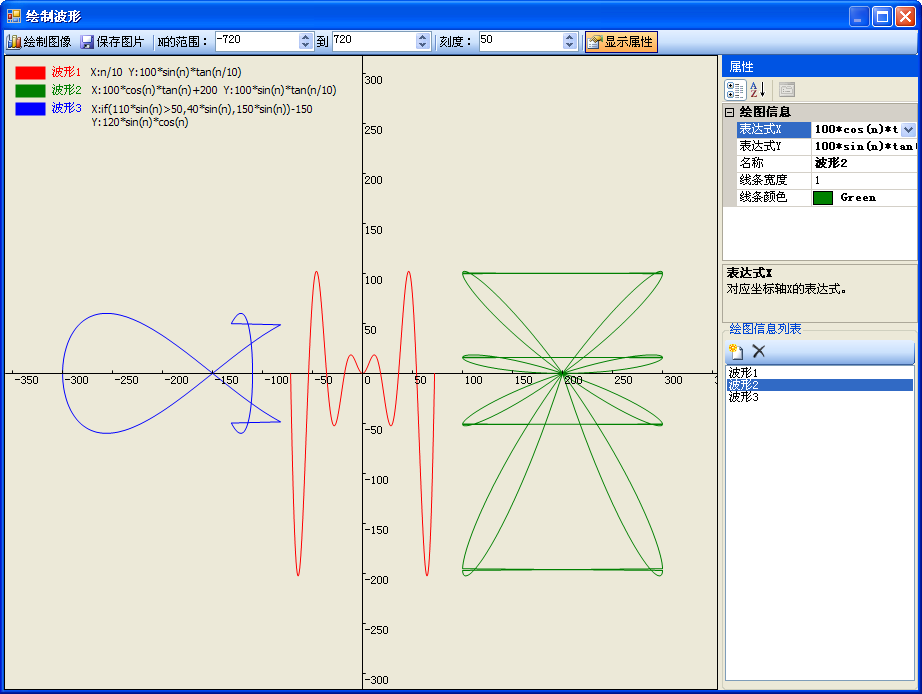Screen dimensions: 922x694
Task: Decrease the 刻度 scale value with down arrow
Action: coord(570,46)
